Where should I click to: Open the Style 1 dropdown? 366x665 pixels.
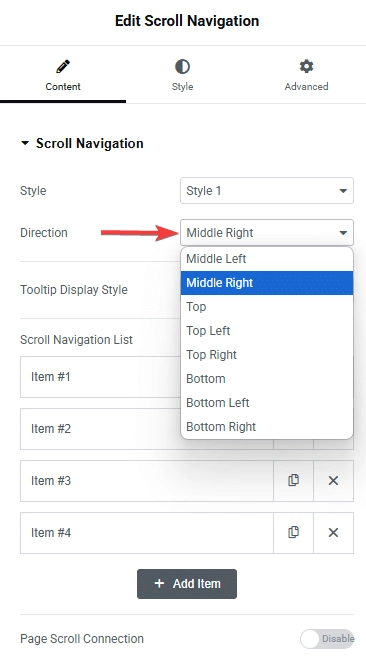pos(267,191)
